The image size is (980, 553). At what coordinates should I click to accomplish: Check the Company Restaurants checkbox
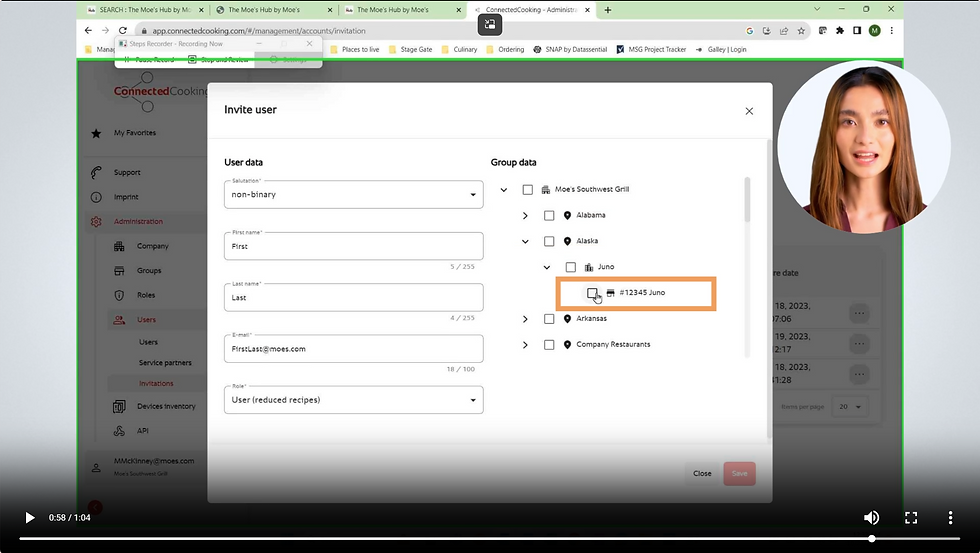click(x=549, y=345)
